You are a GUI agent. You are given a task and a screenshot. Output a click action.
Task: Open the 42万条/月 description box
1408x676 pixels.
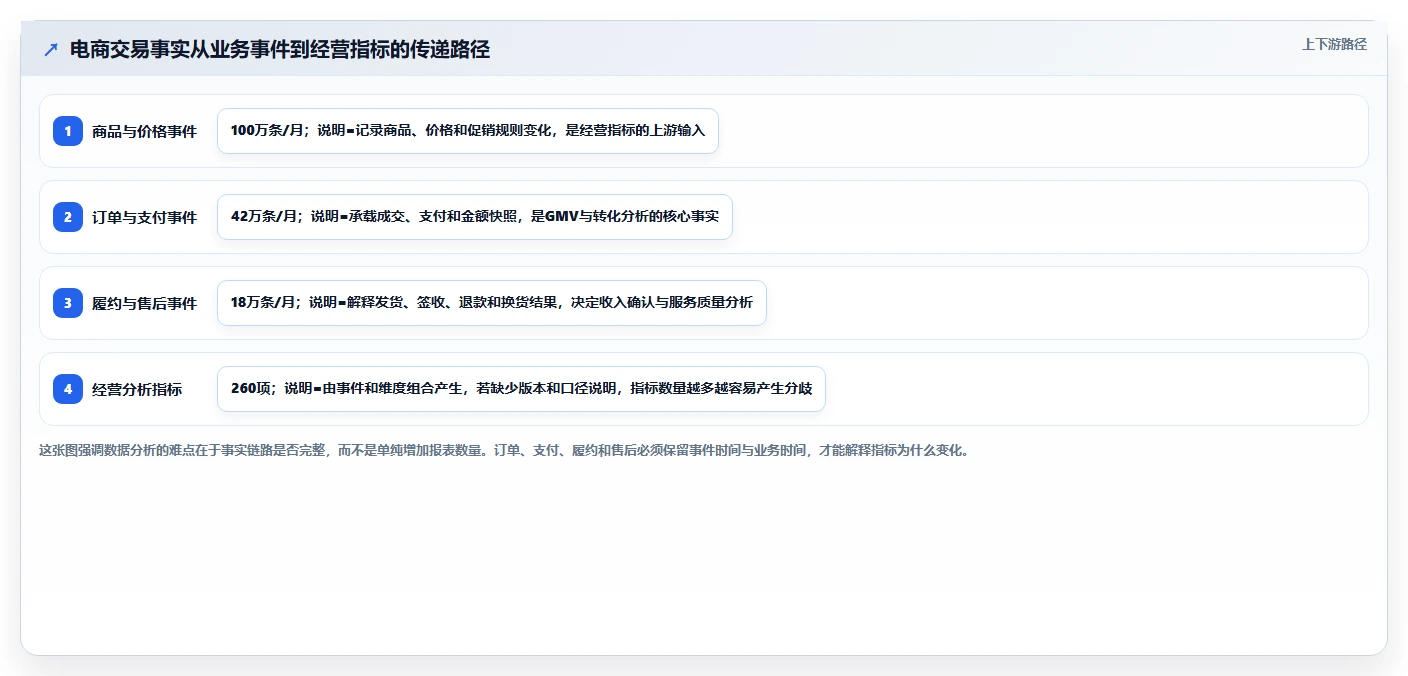475,217
